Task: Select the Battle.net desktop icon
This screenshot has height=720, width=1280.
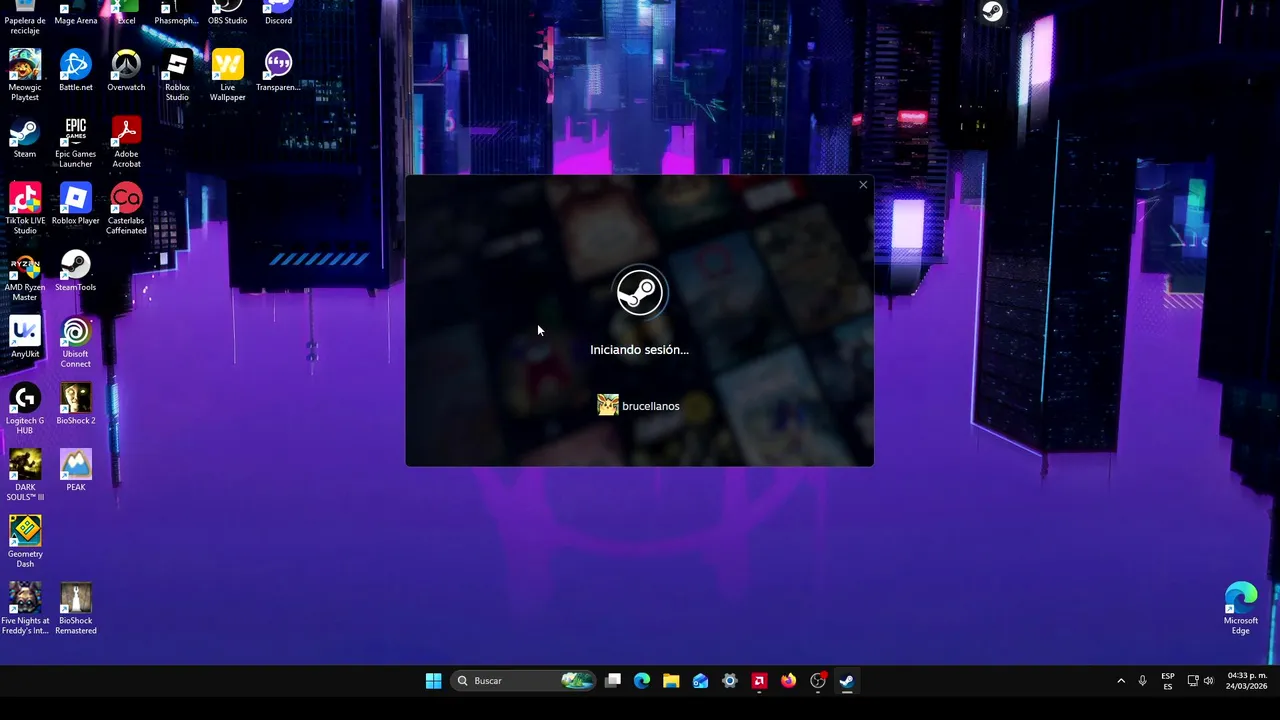Action: click(x=76, y=70)
